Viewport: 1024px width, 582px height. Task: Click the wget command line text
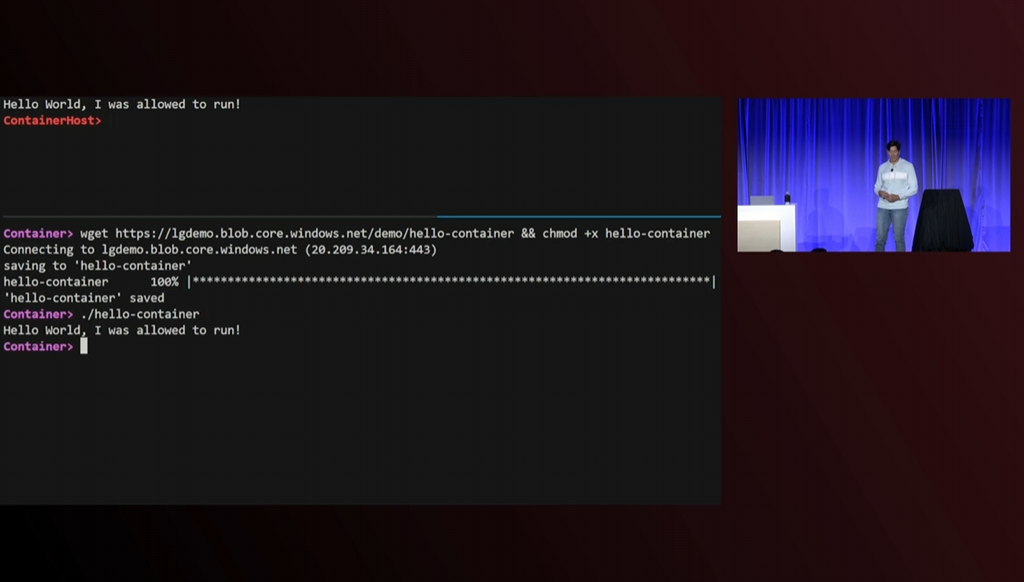(x=394, y=233)
